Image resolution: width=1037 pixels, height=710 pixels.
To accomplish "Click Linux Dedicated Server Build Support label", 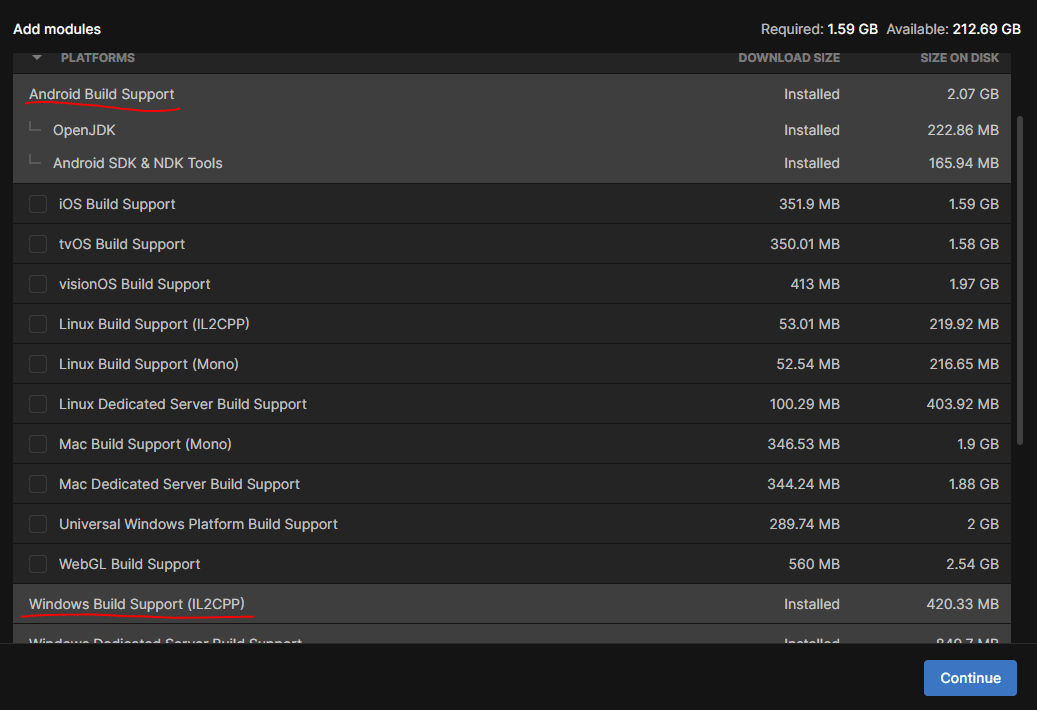I will [x=183, y=404].
